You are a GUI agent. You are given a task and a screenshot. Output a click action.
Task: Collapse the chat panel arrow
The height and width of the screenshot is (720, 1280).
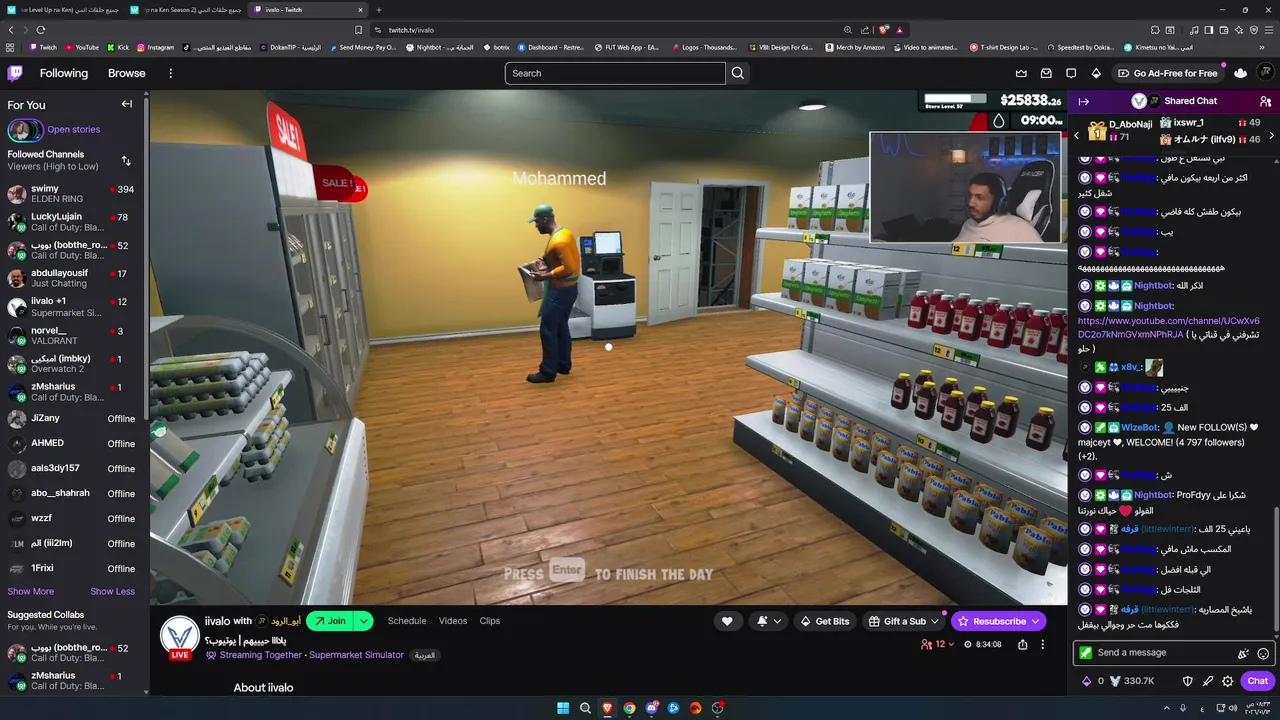point(1083,101)
